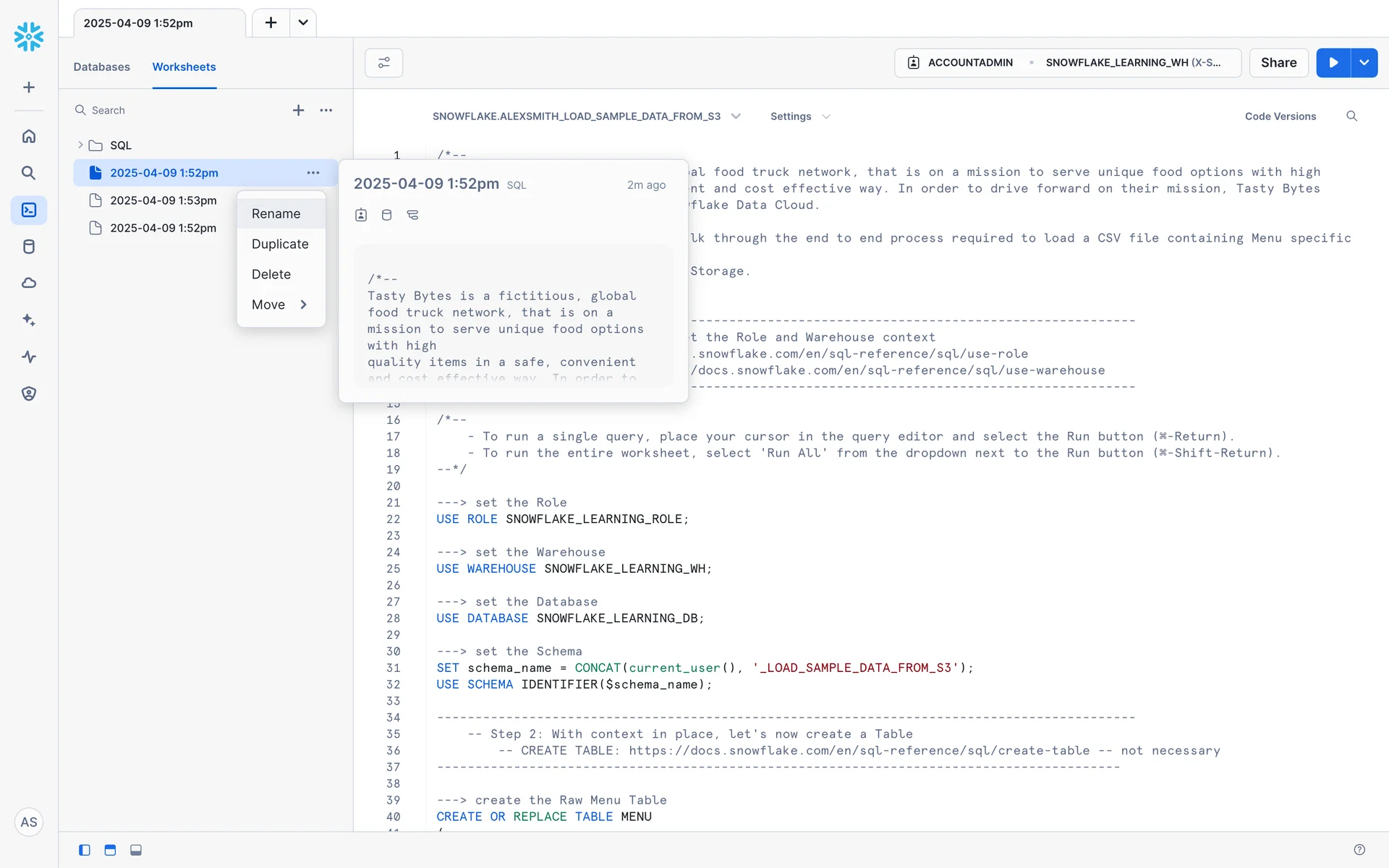This screenshot has width=1389, height=868.
Task: Open the Home icon in sidebar
Action: point(29,136)
